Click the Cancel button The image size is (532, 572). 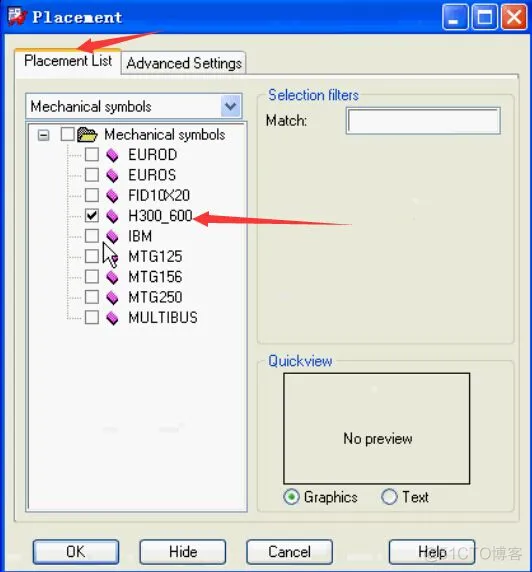289,552
